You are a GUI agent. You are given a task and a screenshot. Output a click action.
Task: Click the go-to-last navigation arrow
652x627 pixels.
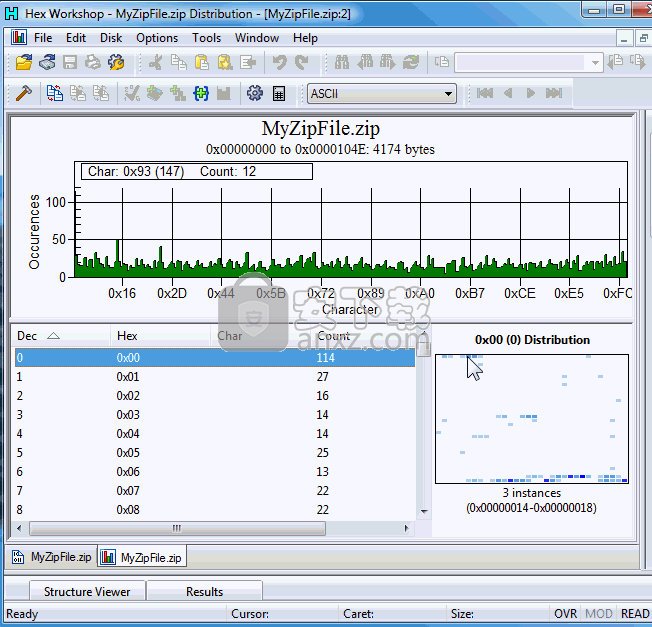(x=554, y=93)
